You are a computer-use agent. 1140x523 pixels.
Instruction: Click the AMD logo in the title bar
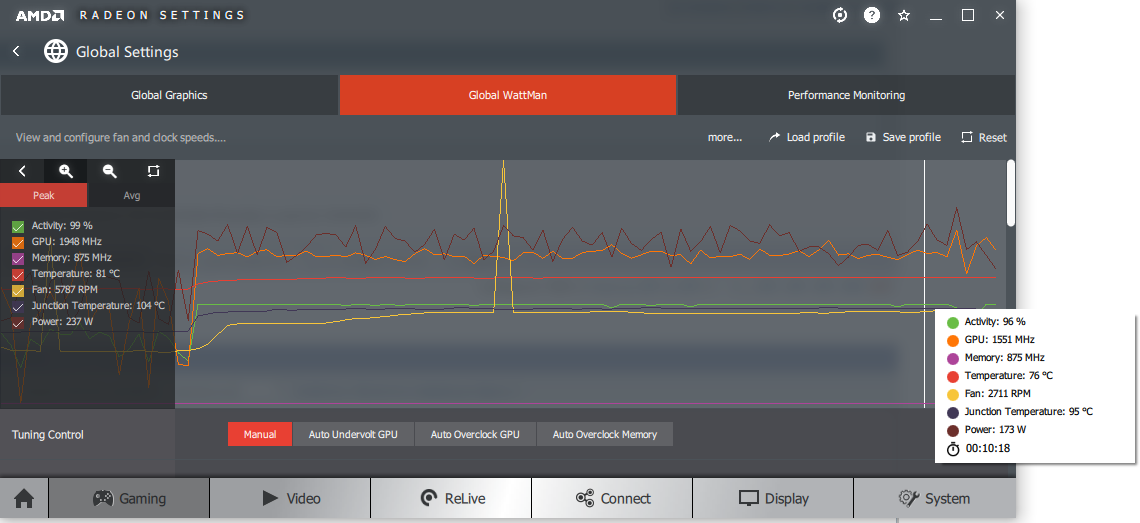[x=40, y=15]
